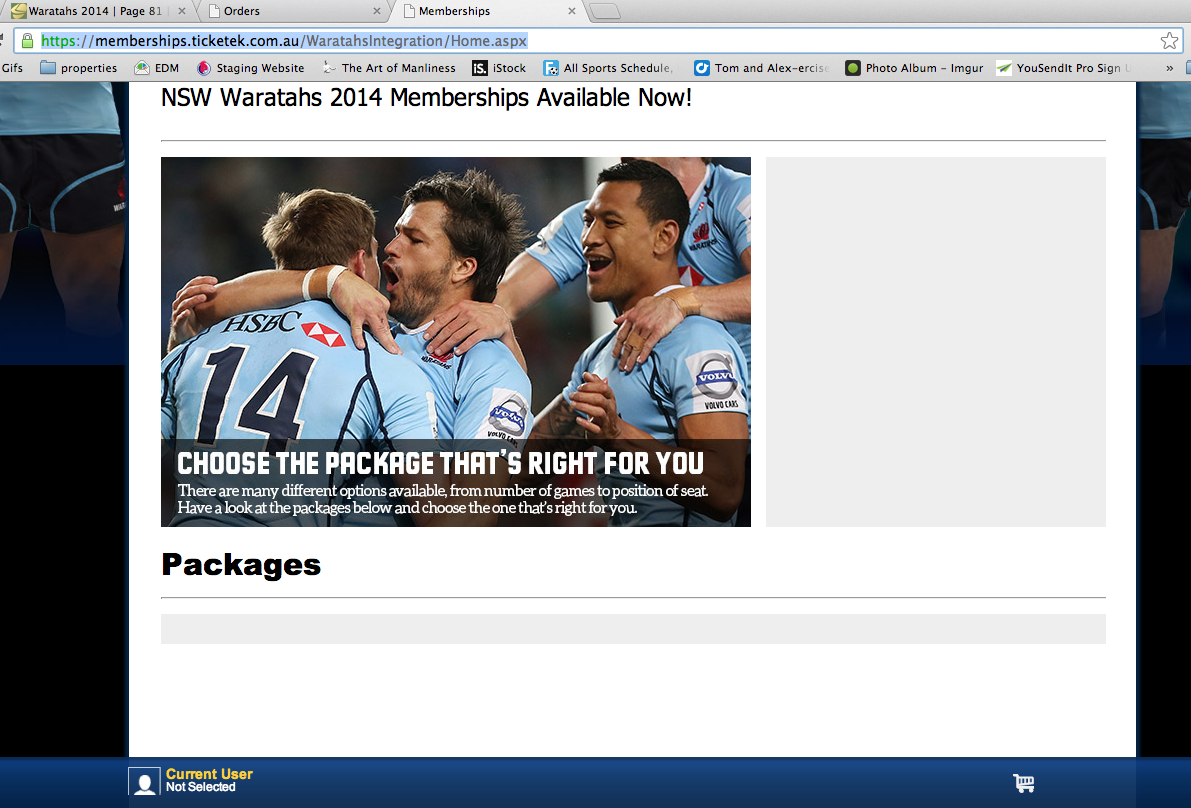Close the Memberships tab
This screenshot has width=1191, height=808.
click(572, 11)
